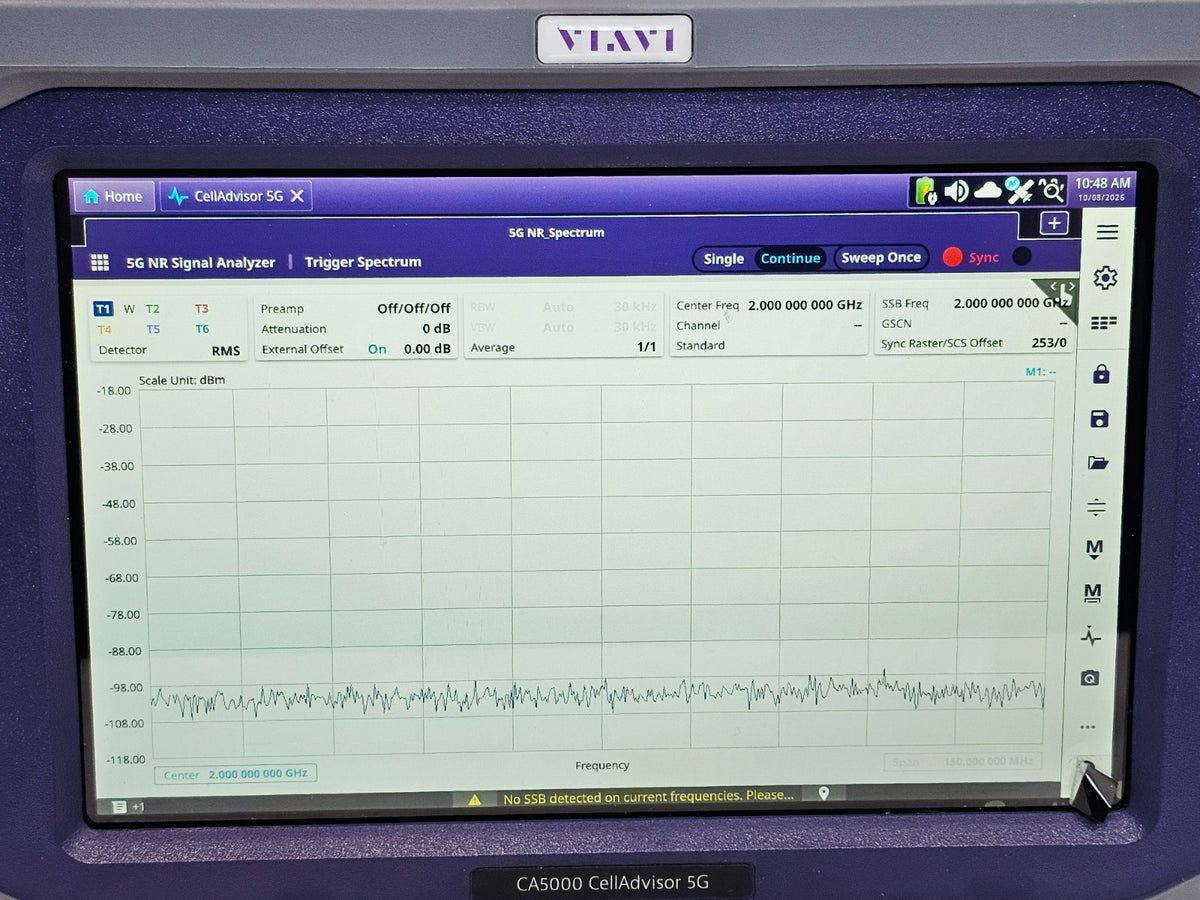This screenshot has width=1200, height=900.
Task: Open the speaker volume icon
Action: point(957,190)
